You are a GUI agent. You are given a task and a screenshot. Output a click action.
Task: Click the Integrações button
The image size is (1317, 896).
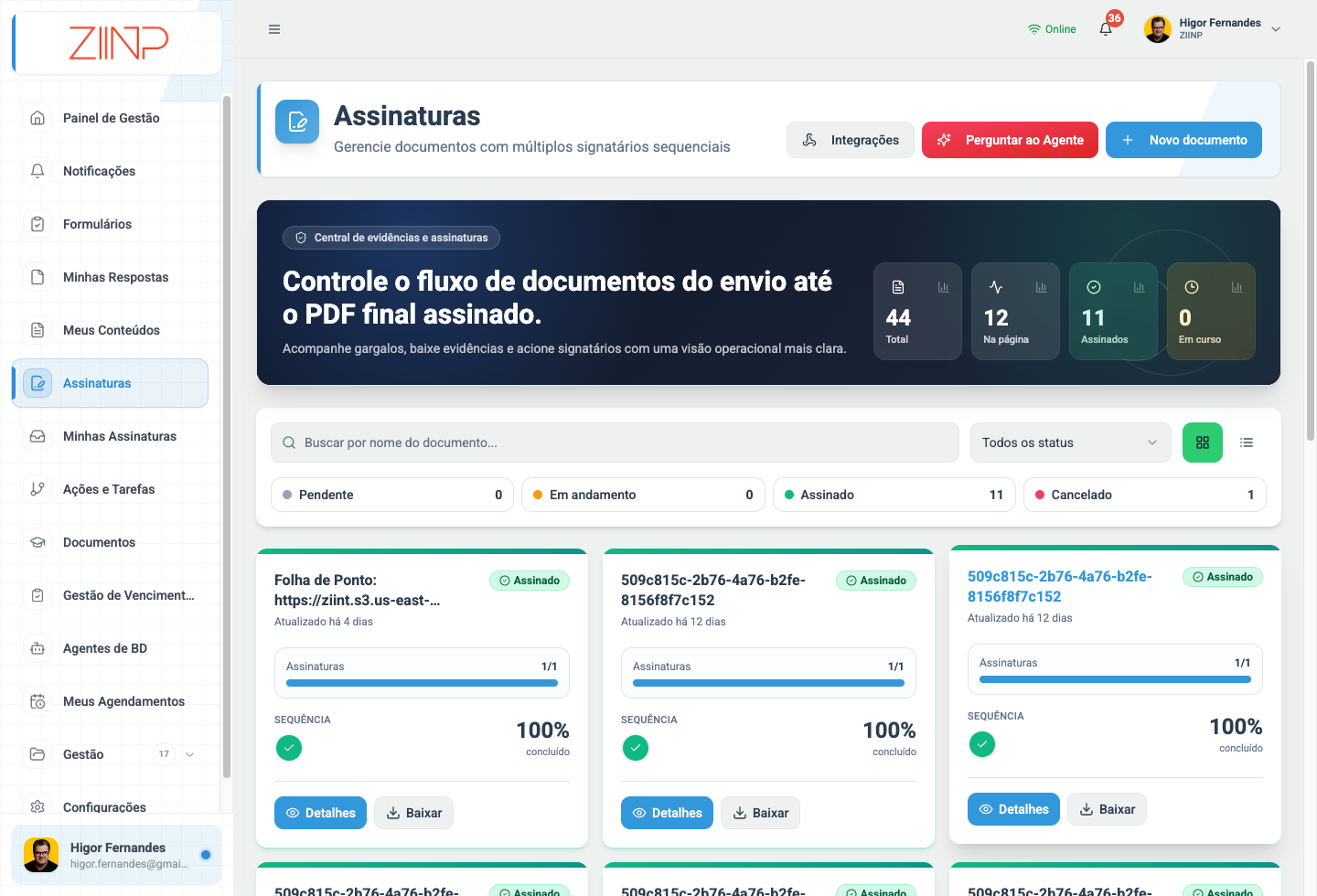click(851, 140)
